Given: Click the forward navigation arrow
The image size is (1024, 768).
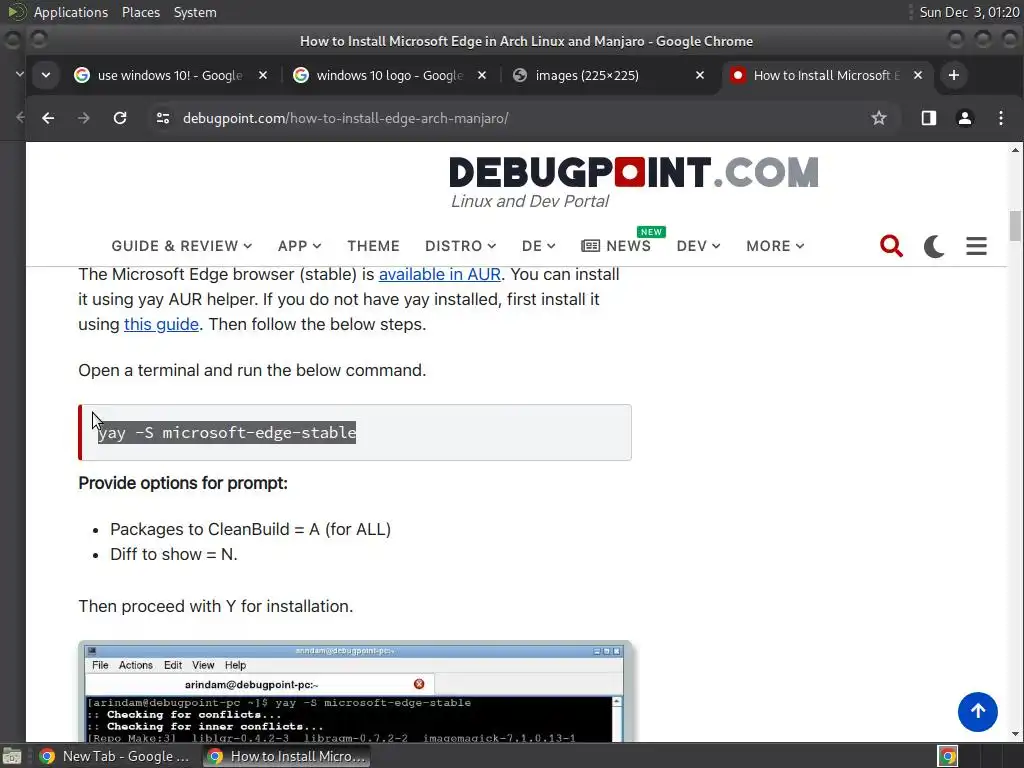Looking at the screenshot, I should click(84, 118).
